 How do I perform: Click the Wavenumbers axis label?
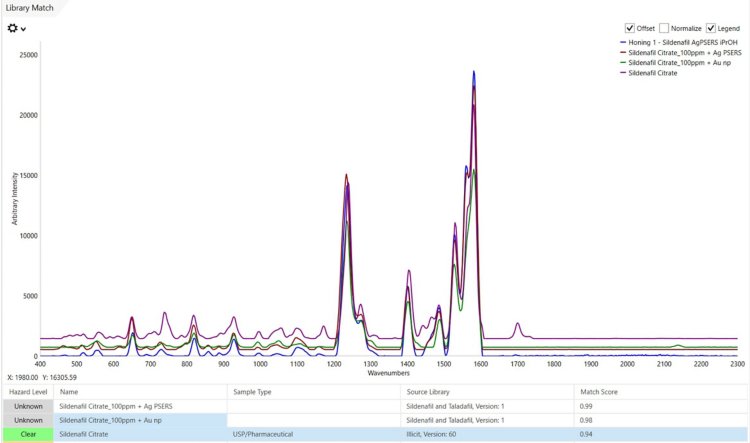(388, 373)
